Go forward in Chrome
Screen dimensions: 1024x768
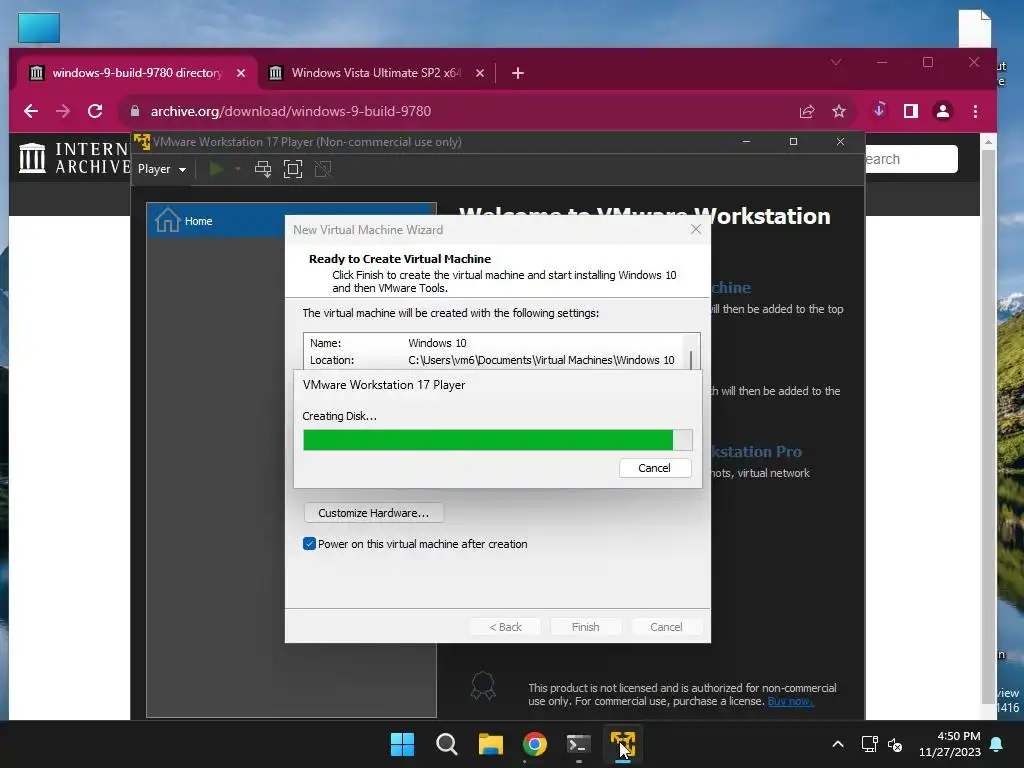pyautogui.click(x=63, y=111)
